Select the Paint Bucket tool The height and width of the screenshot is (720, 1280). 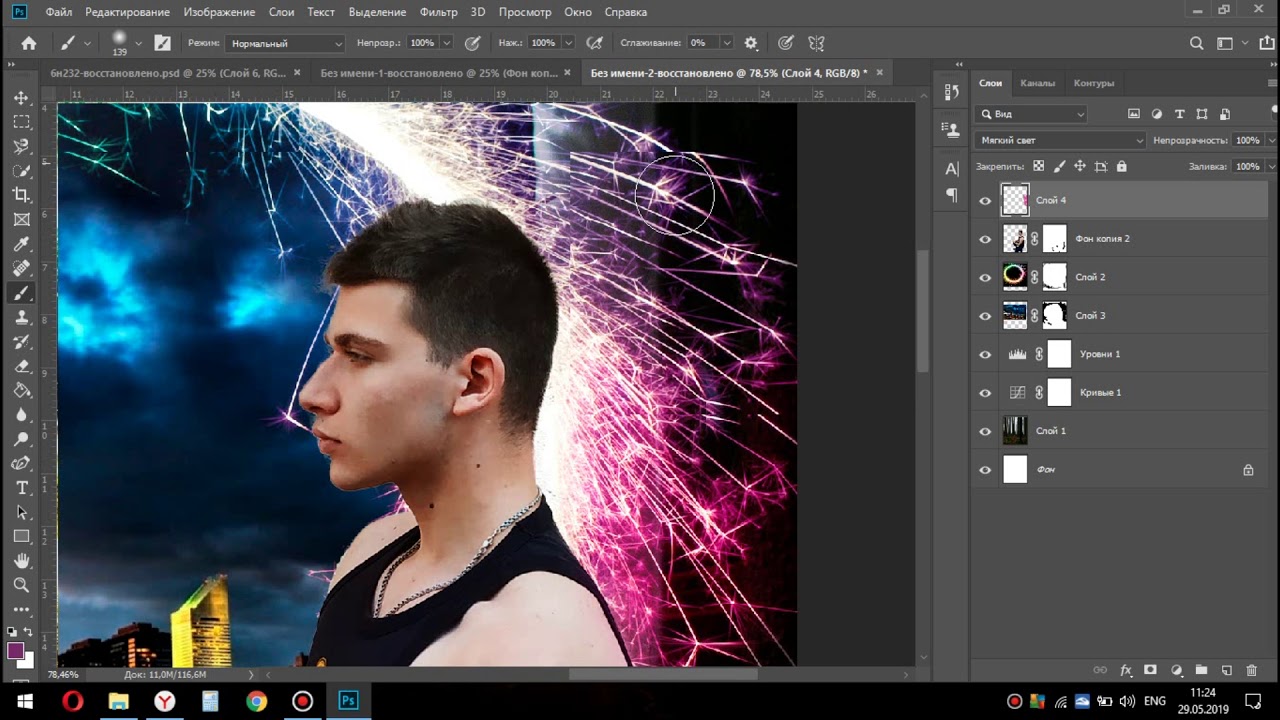[21, 390]
